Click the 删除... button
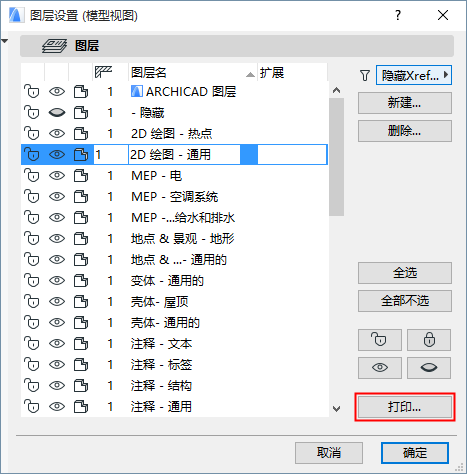 coord(405,131)
